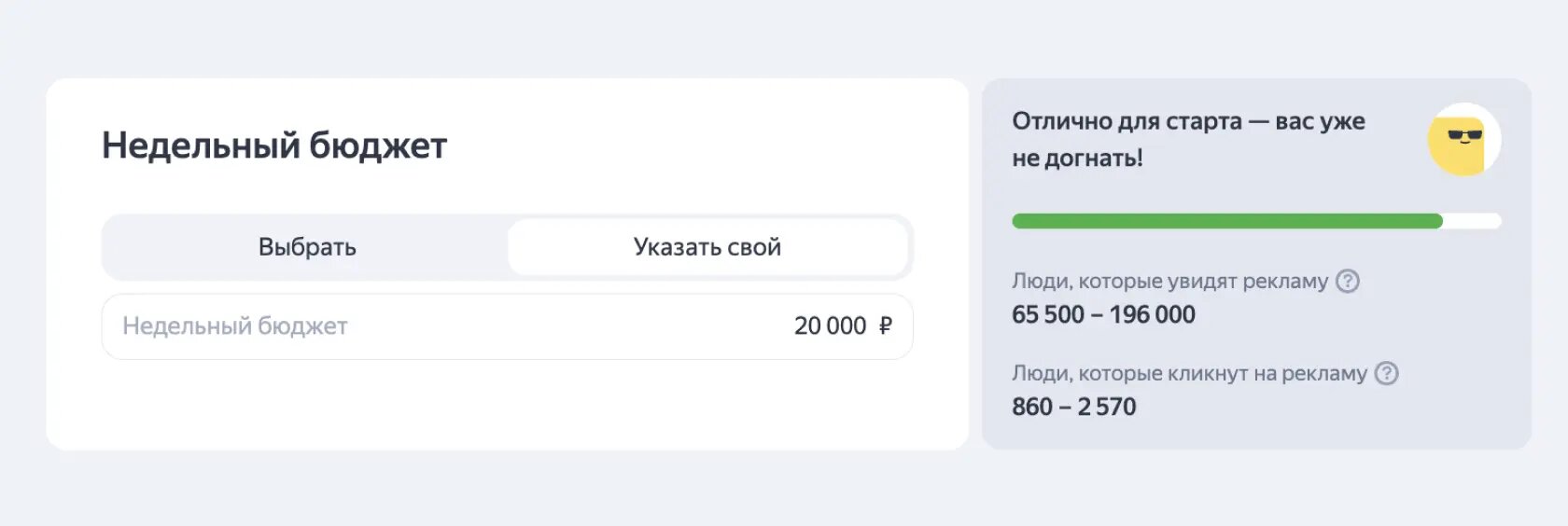The width and height of the screenshot is (1568, 526).
Task: Click the green filled part of progress bar
Action: tap(1227, 221)
